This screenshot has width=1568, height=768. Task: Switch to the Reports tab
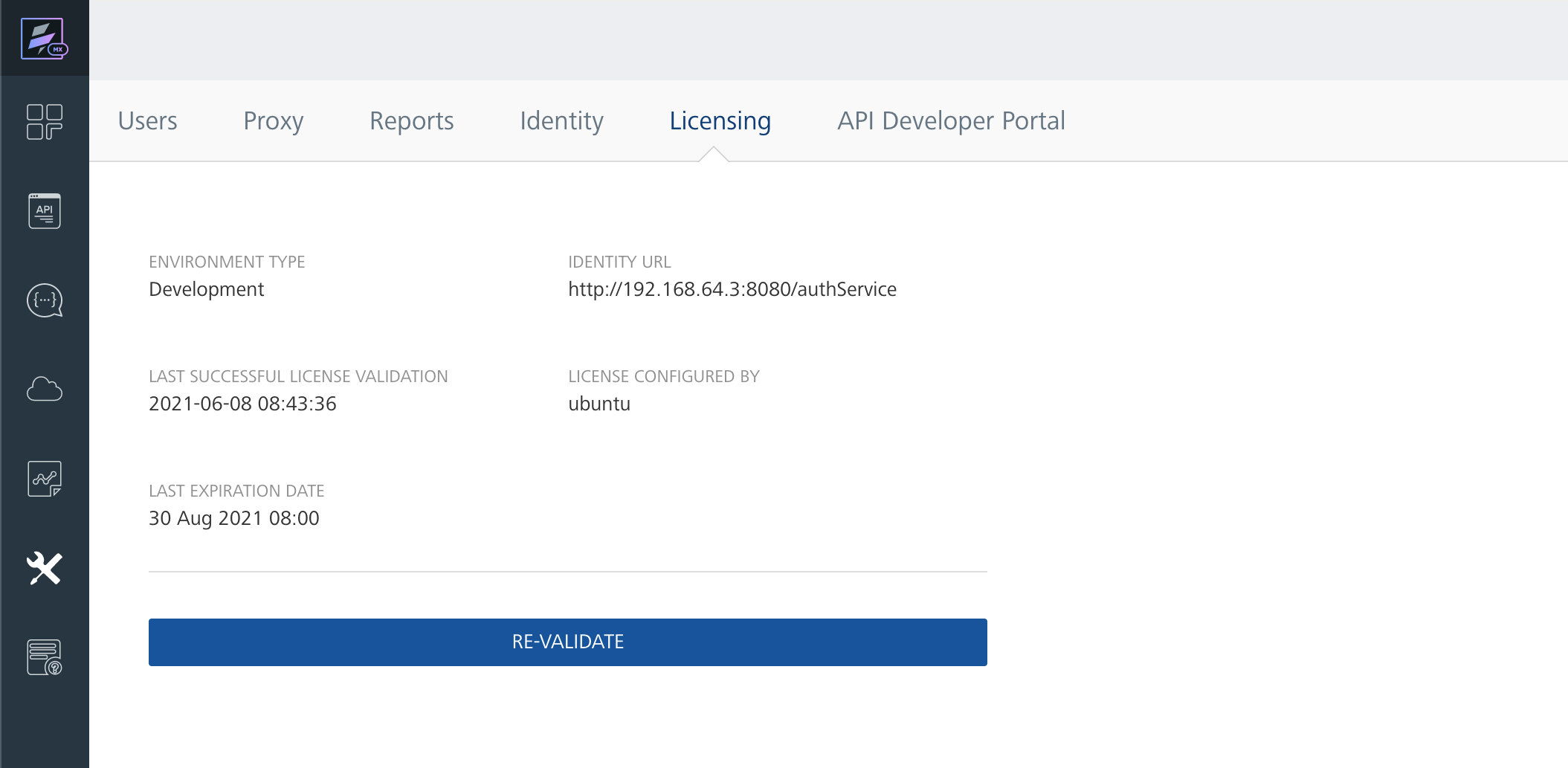tap(411, 120)
